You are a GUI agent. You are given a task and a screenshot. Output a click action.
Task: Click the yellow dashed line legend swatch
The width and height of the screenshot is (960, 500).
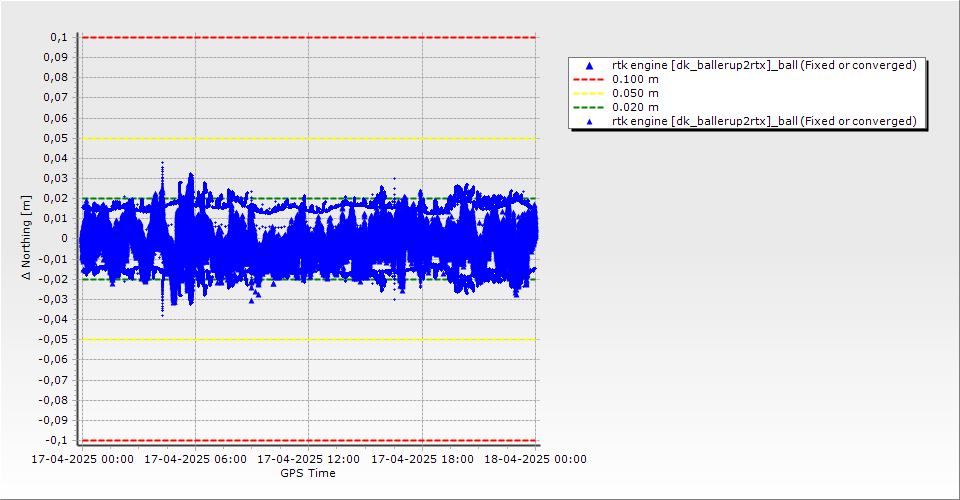click(589, 94)
